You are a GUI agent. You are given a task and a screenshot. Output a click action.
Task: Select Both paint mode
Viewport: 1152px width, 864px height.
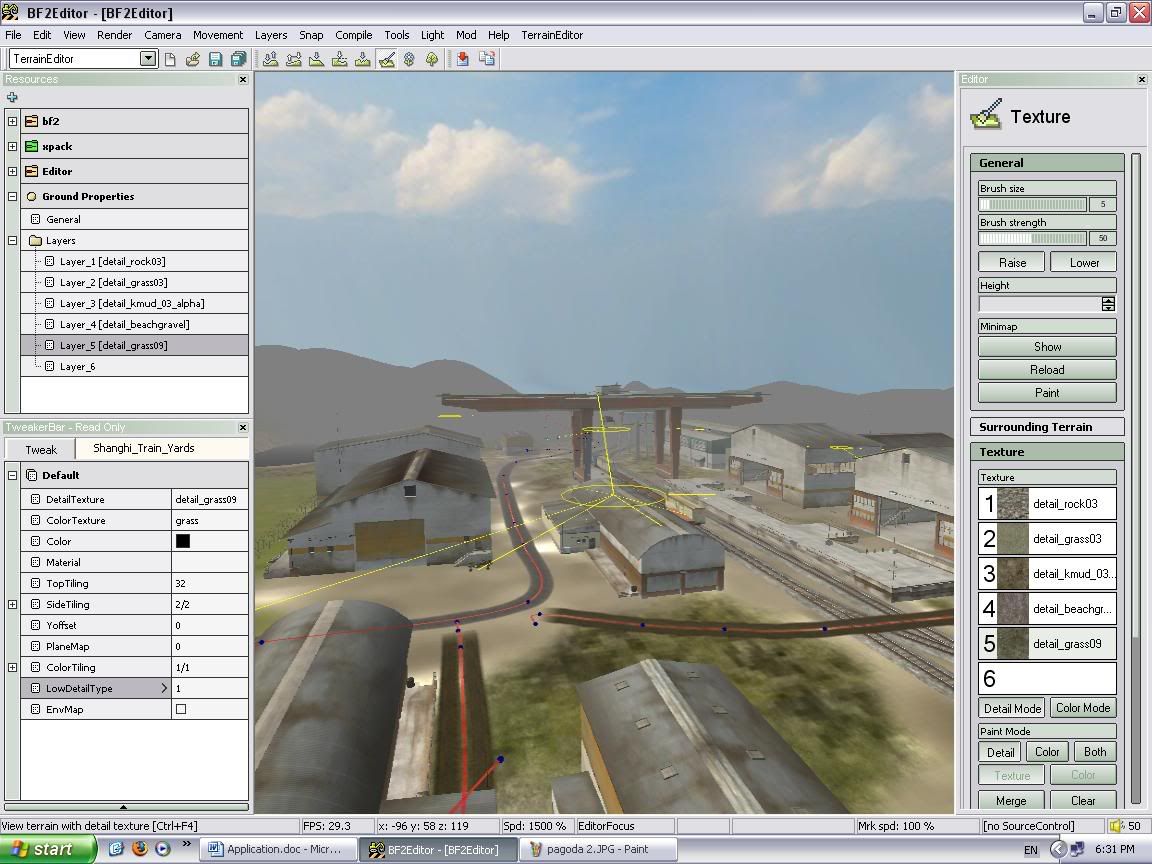tap(1095, 752)
